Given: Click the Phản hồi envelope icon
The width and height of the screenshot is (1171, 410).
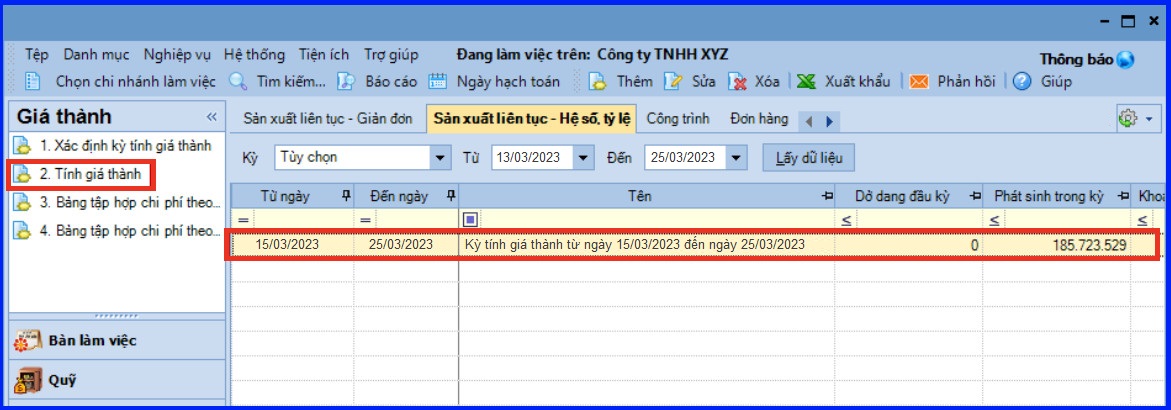Looking at the screenshot, I should pos(919,81).
